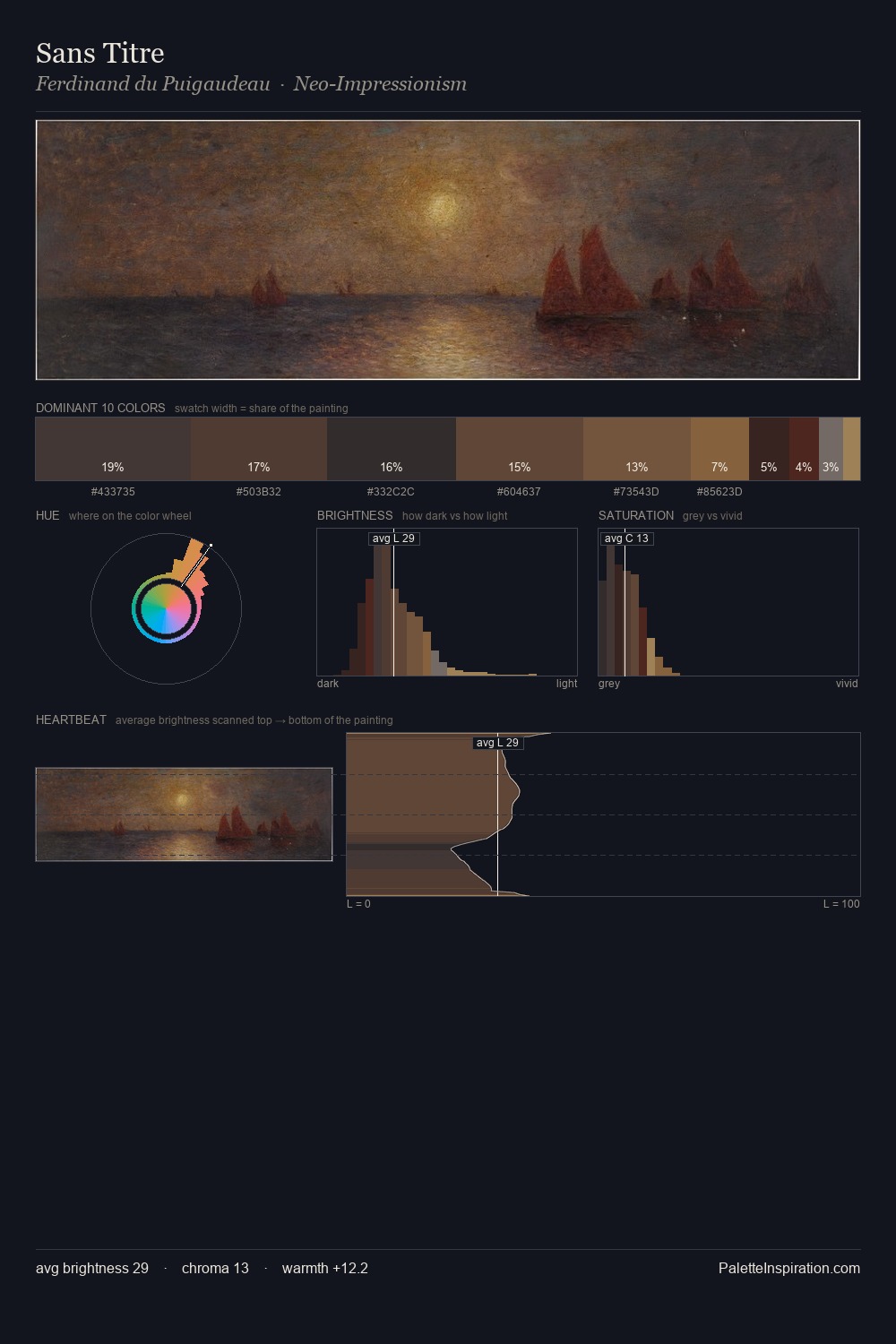Click the 'HUE' section heading
The width and height of the screenshot is (896, 1344).
[x=47, y=515]
